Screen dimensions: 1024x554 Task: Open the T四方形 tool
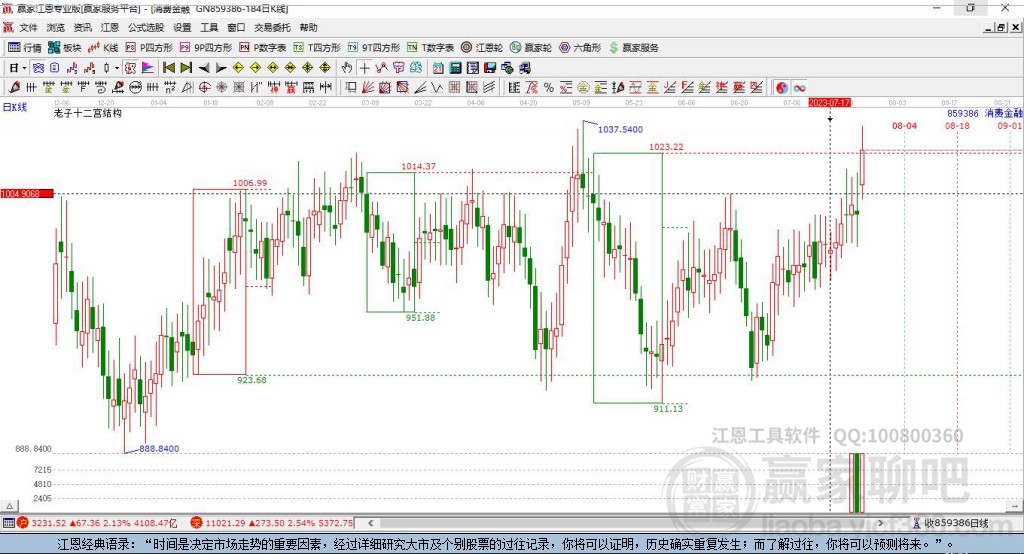pyautogui.click(x=317, y=47)
